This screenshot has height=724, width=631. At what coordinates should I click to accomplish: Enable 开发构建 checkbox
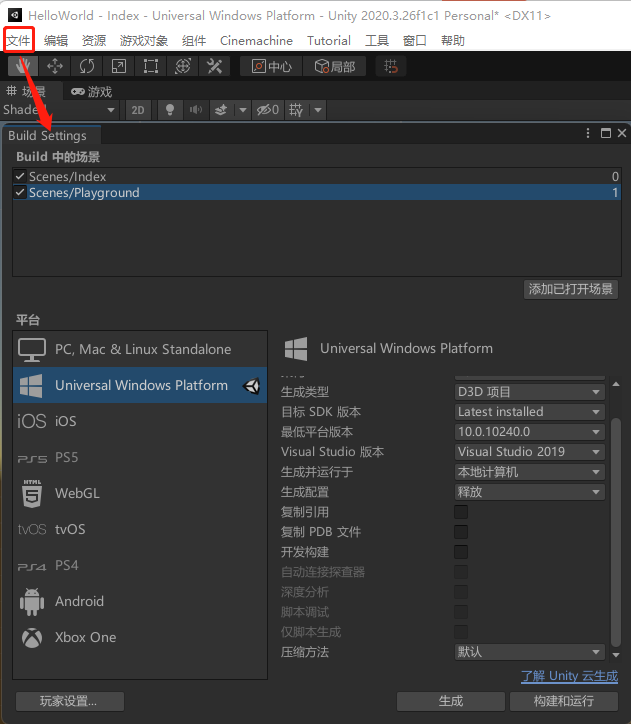tap(461, 552)
